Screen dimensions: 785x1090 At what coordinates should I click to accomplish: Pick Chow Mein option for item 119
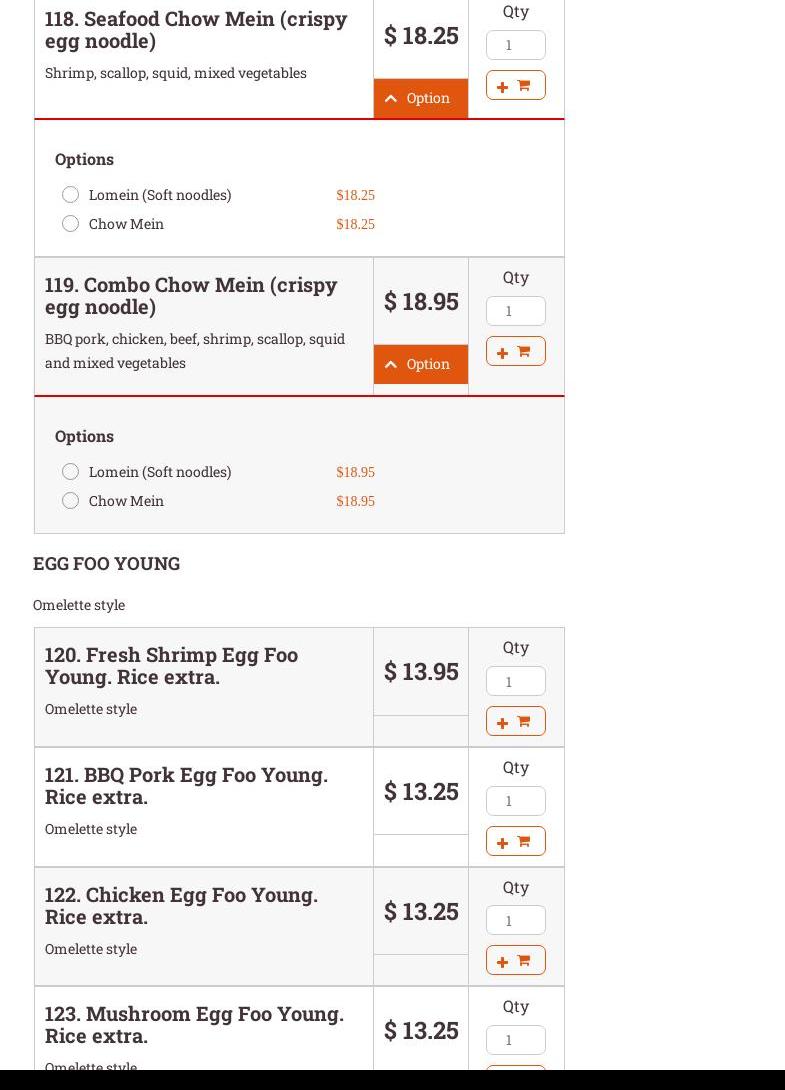point(71,501)
